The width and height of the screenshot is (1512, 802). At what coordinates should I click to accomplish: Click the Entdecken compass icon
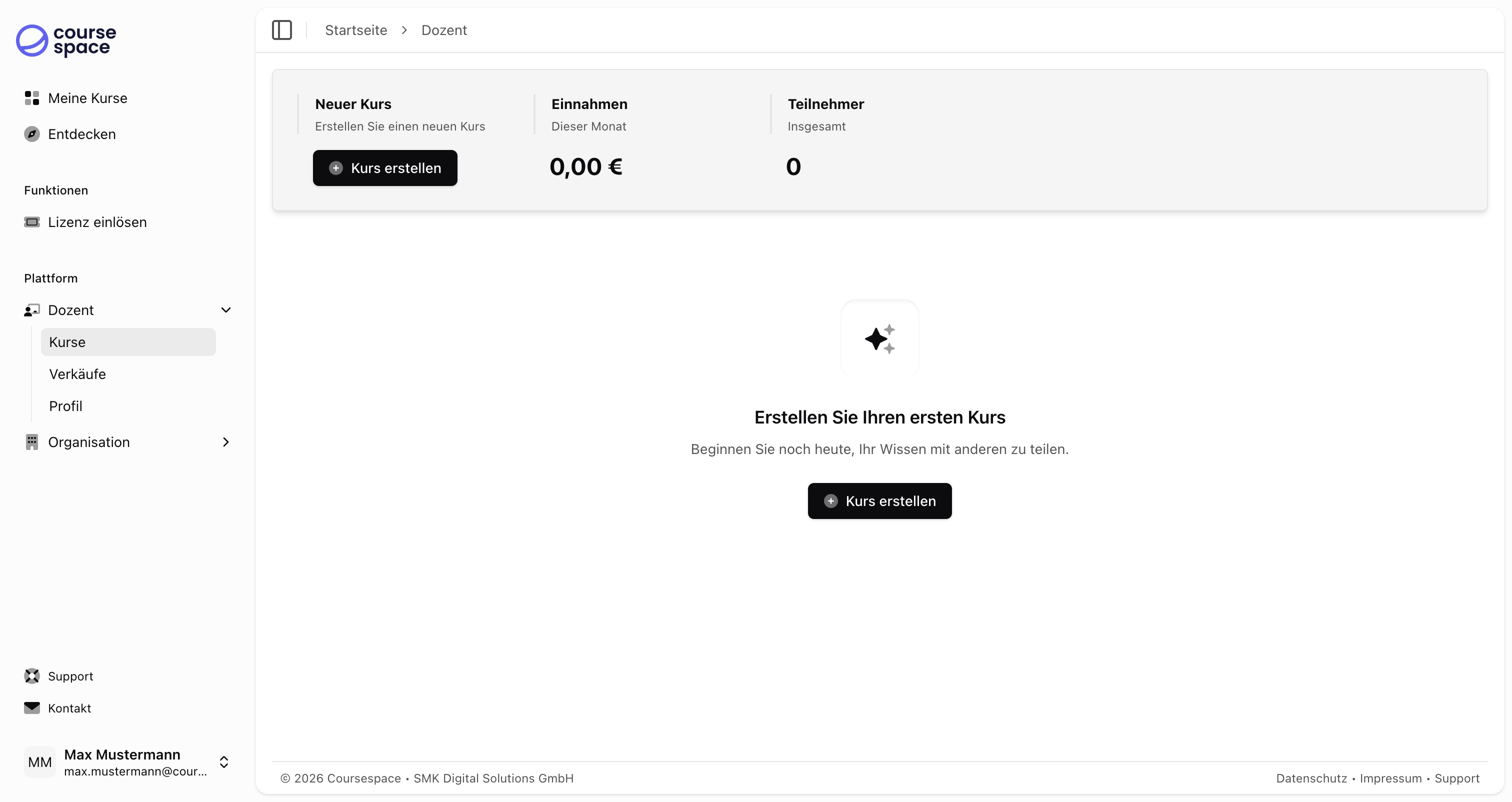click(31, 134)
